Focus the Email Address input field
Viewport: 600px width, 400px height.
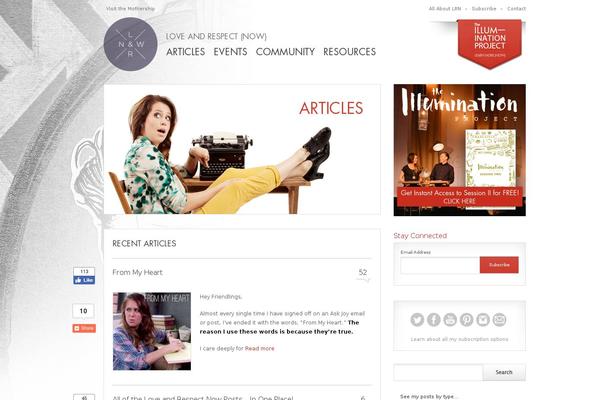click(440, 265)
